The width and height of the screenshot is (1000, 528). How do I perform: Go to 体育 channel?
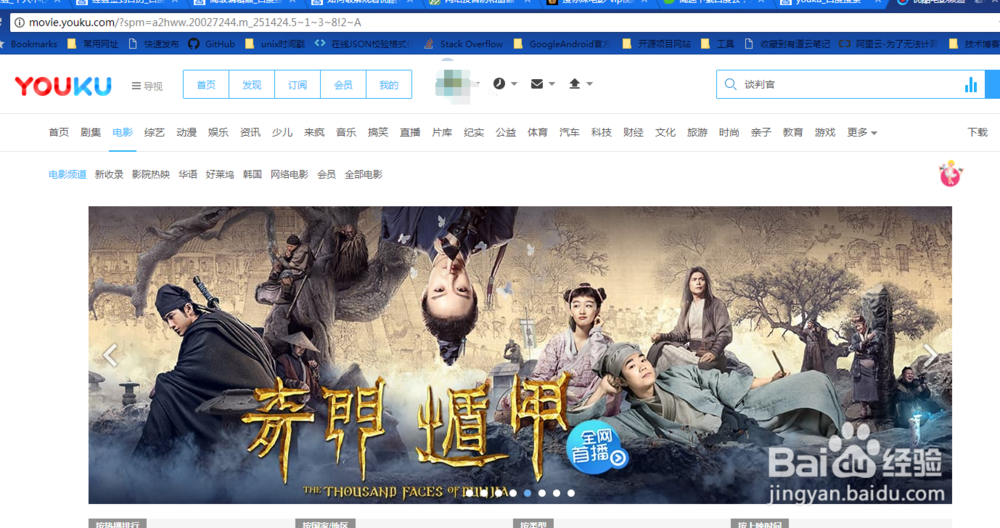click(538, 133)
